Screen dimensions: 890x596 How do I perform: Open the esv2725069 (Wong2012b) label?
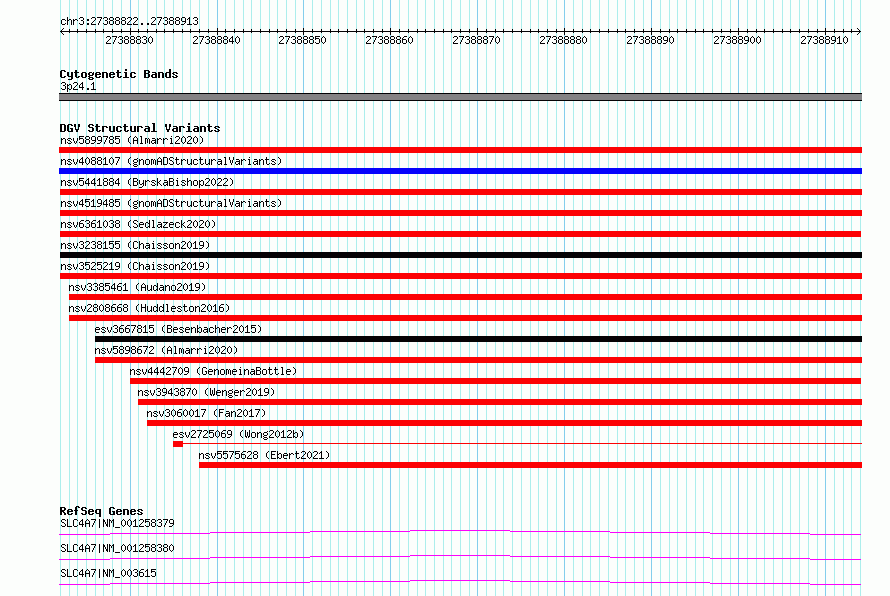click(238, 434)
